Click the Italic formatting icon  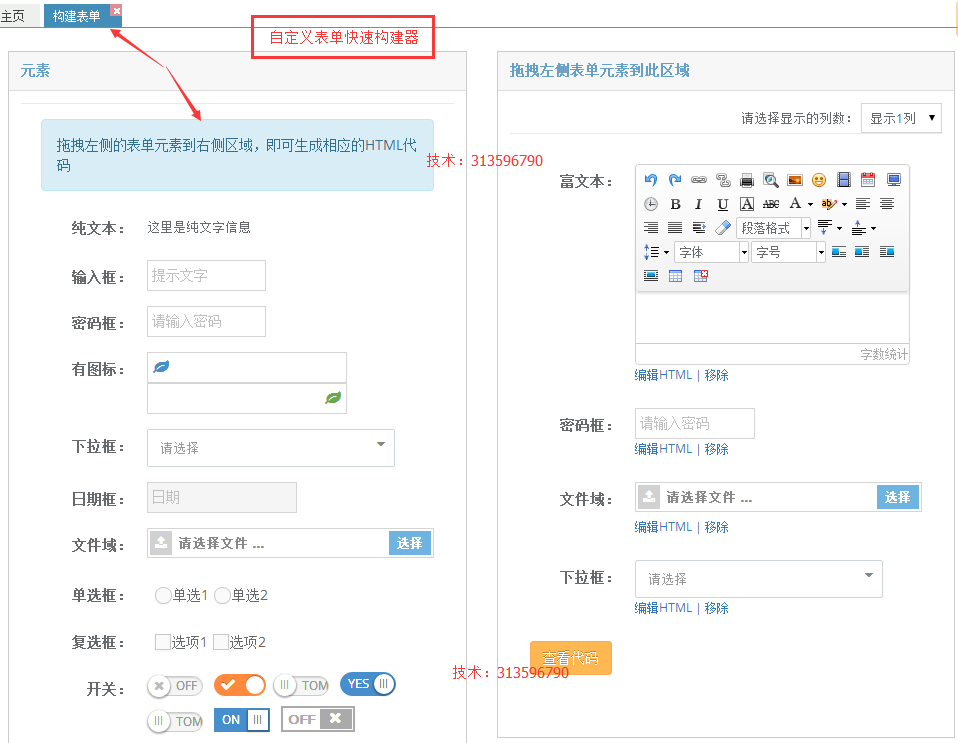pos(698,204)
